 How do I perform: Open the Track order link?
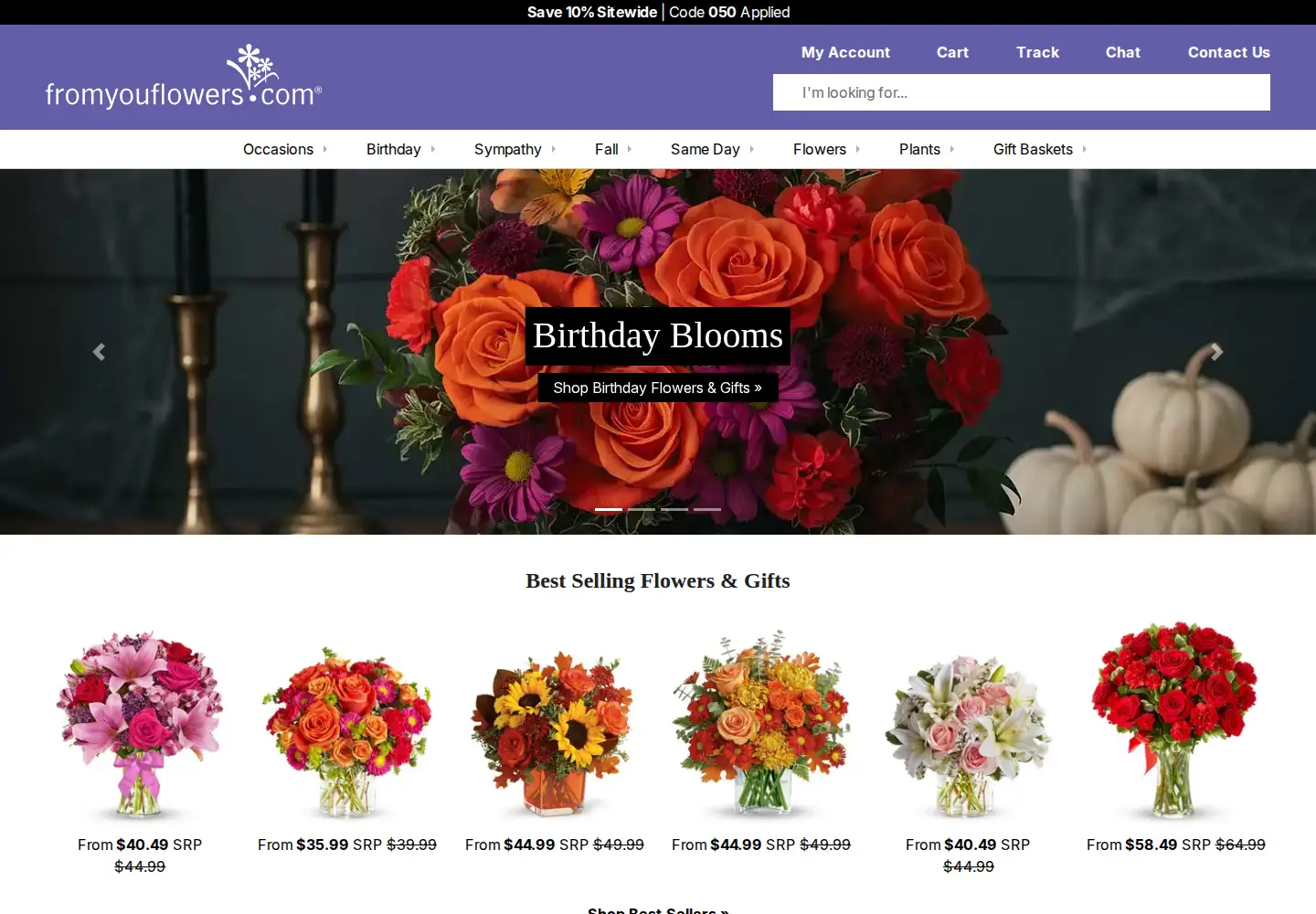pos(1037,52)
